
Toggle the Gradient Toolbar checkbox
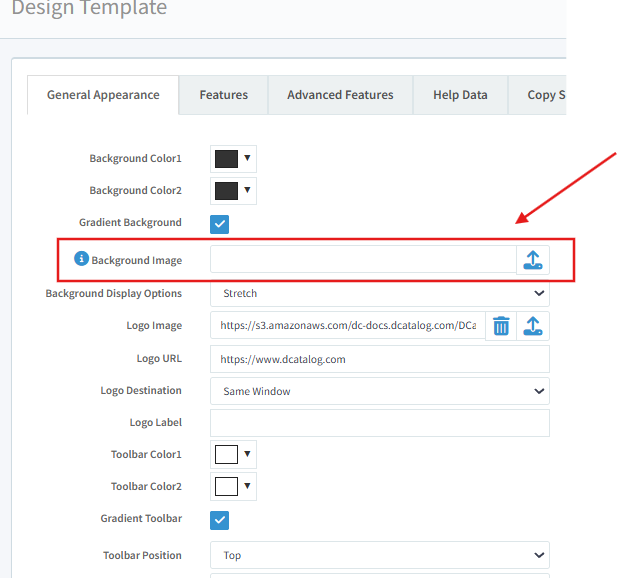[x=220, y=519]
